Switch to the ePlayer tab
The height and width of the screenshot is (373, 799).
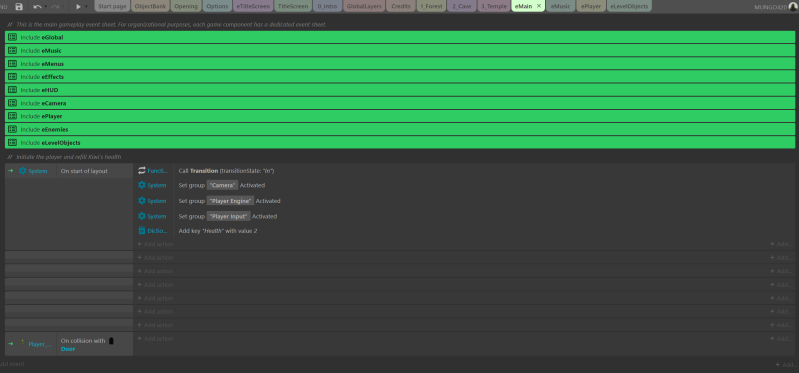pyautogui.click(x=591, y=6)
